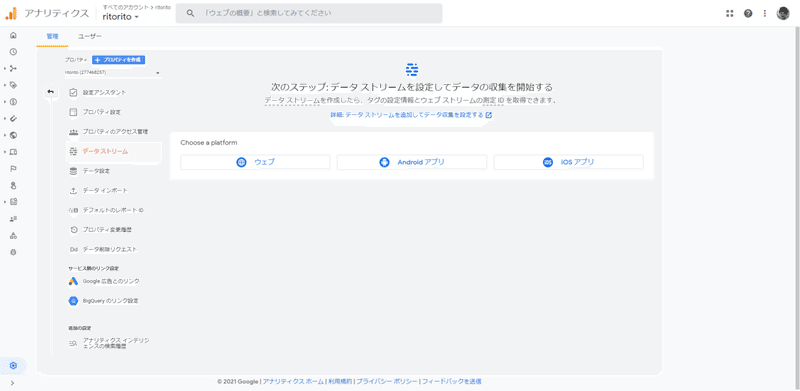Select Data Streams (データストリーム) menu item
Screen dimensions: 800x391
point(114,152)
